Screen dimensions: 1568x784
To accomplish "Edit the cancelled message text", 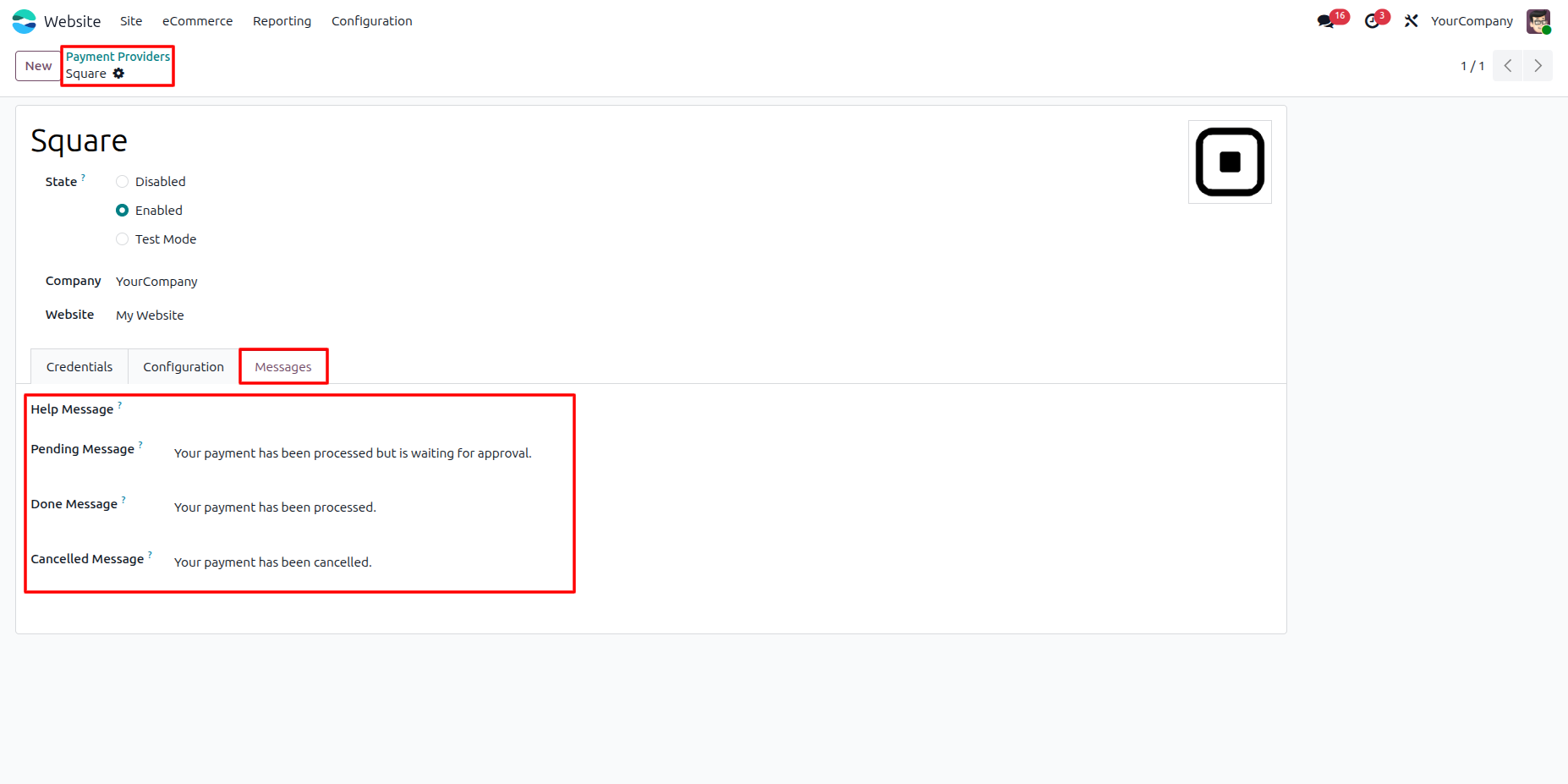I will pyautogui.click(x=272, y=562).
